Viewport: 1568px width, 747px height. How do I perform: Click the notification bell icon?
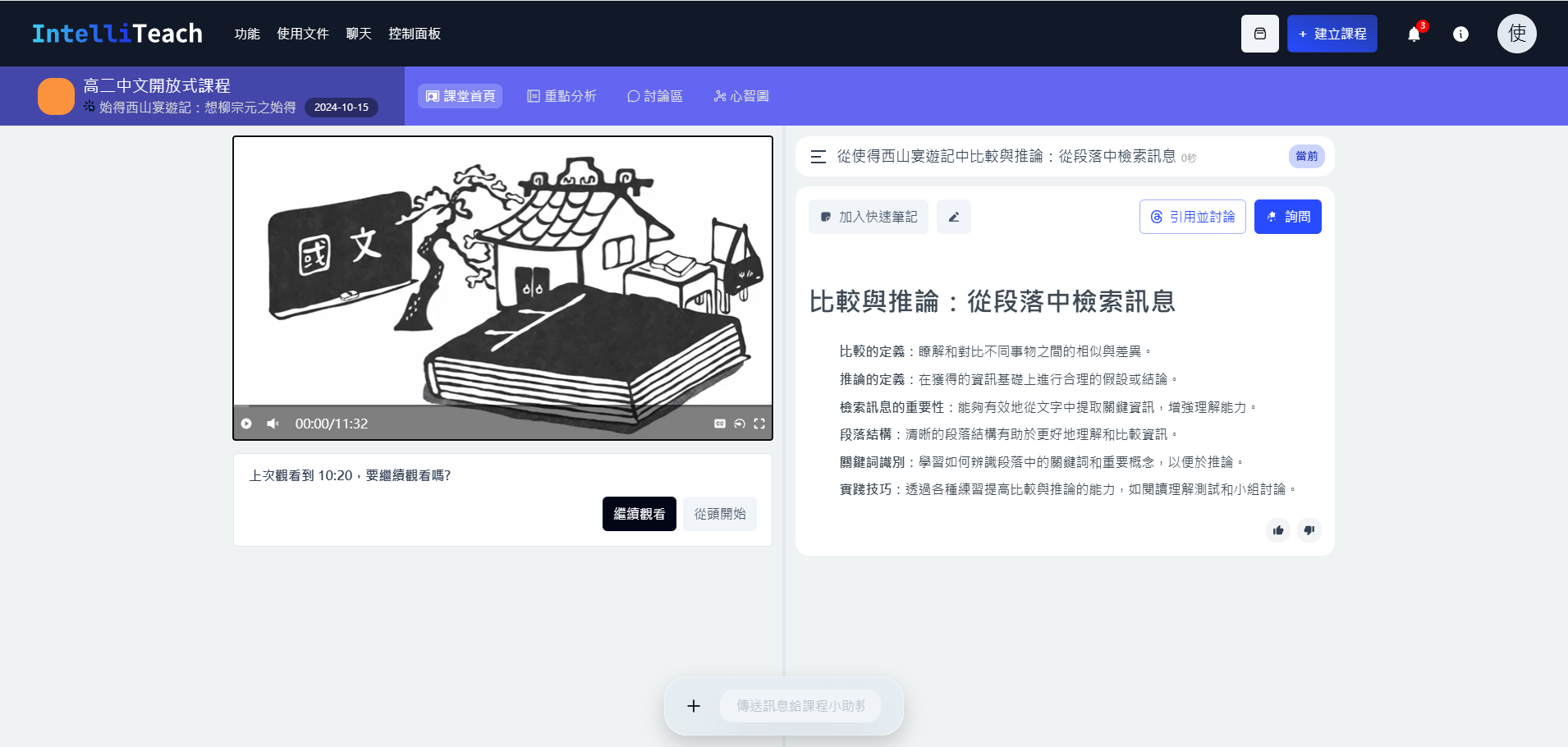[x=1414, y=34]
